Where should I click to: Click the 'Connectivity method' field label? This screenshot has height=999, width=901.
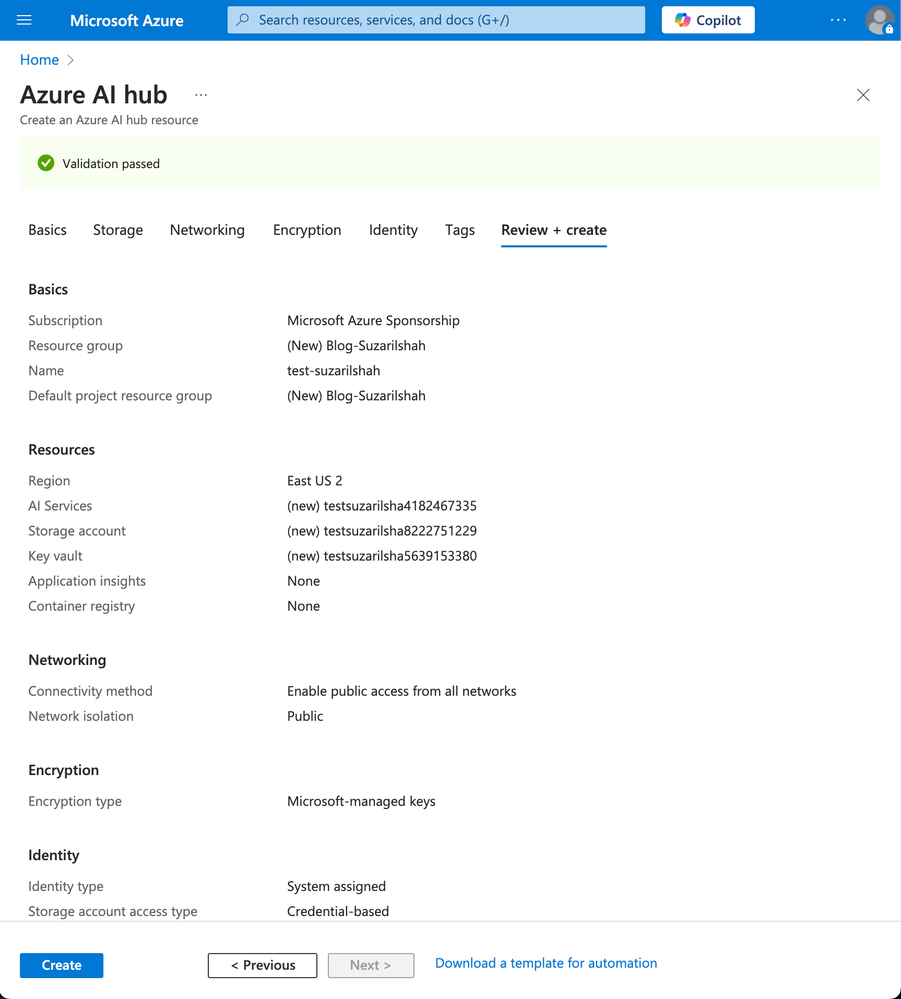(90, 691)
